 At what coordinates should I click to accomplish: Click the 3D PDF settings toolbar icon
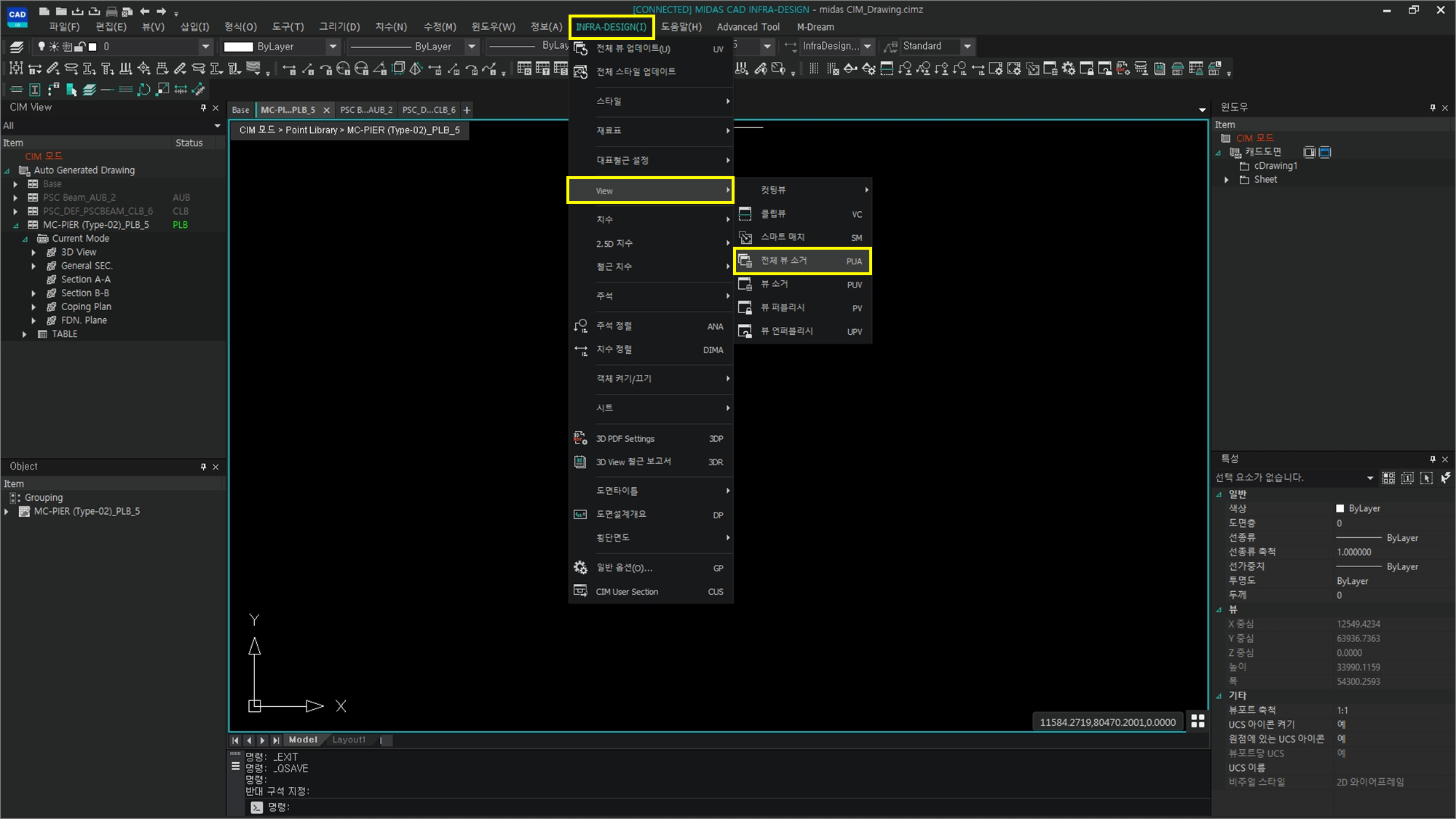point(1123,68)
